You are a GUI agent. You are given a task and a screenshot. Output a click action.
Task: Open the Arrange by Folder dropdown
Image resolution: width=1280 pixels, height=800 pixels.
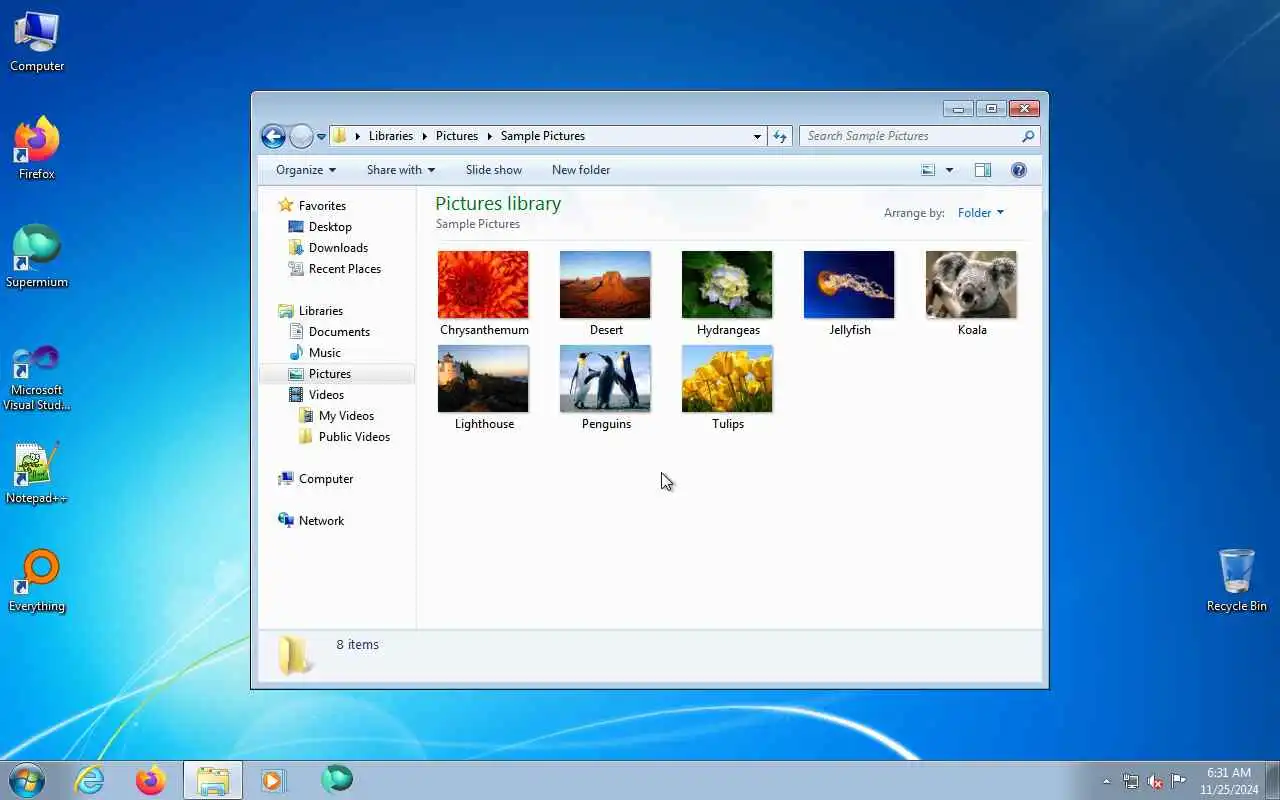tap(980, 213)
